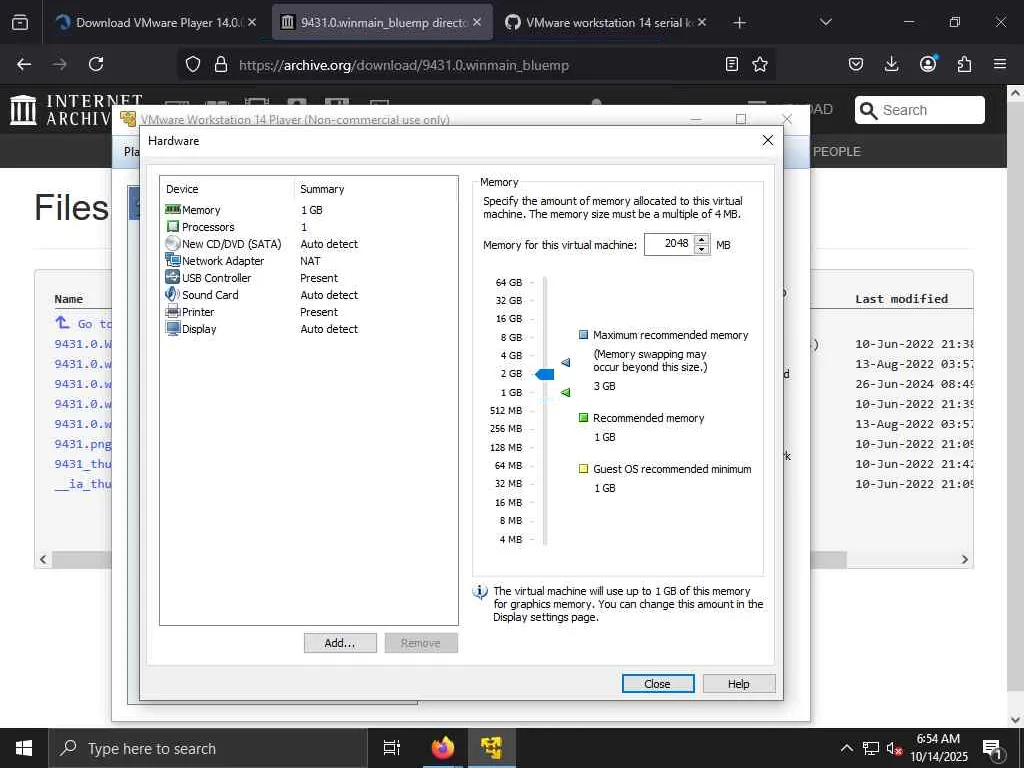Click horizontal scrollbar left arrow in file list
Viewport: 1024px width, 768px height.
click(x=43, y=560)
